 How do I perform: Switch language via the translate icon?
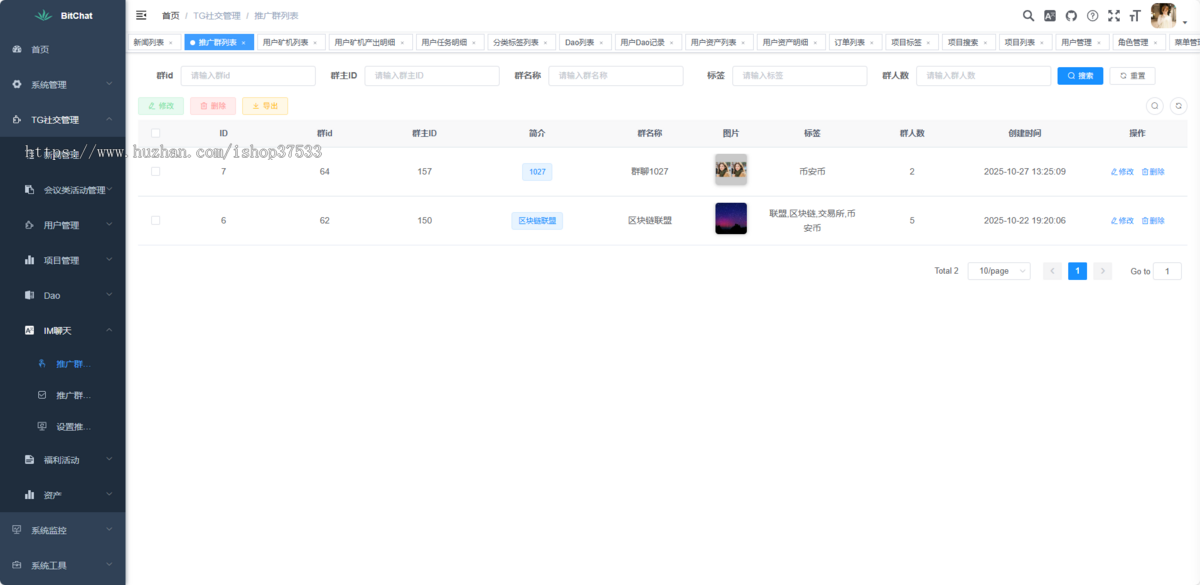tap(1050, 15)
